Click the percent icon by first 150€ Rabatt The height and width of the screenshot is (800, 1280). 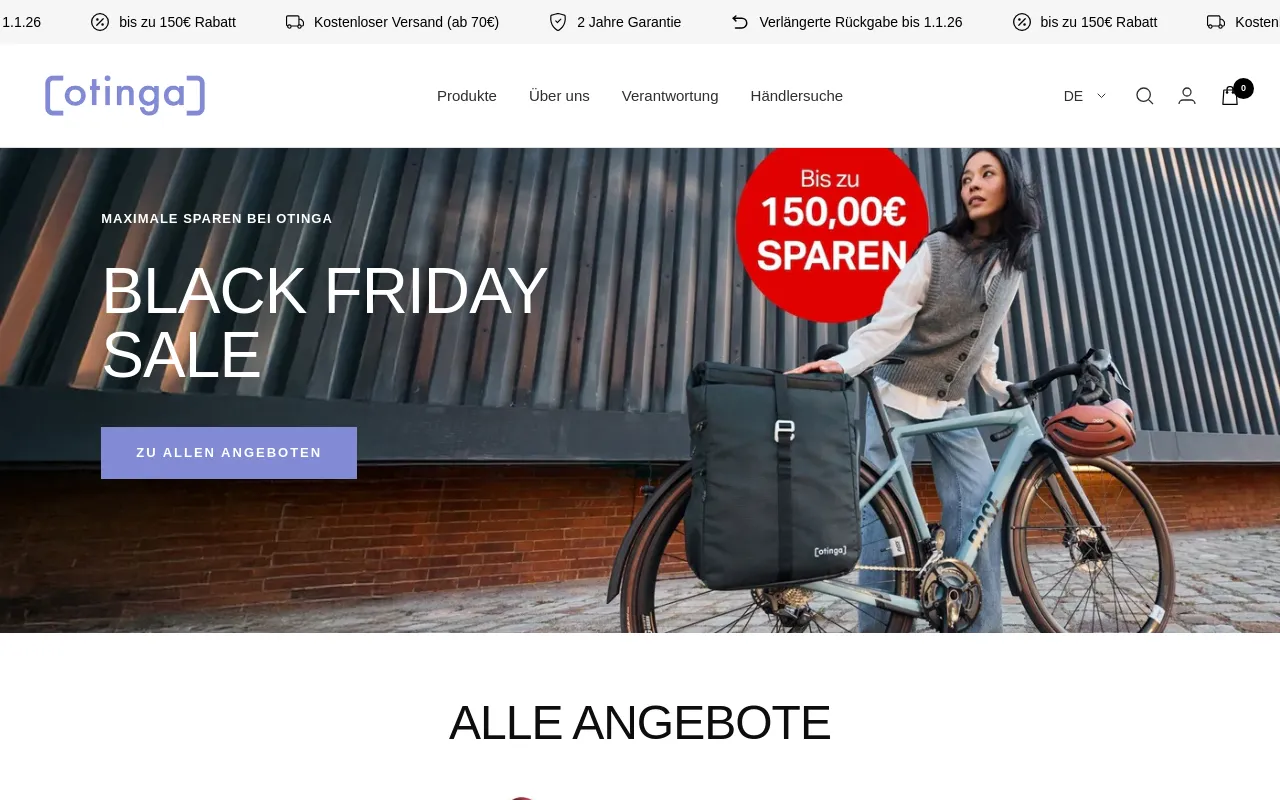coord(100,22)
